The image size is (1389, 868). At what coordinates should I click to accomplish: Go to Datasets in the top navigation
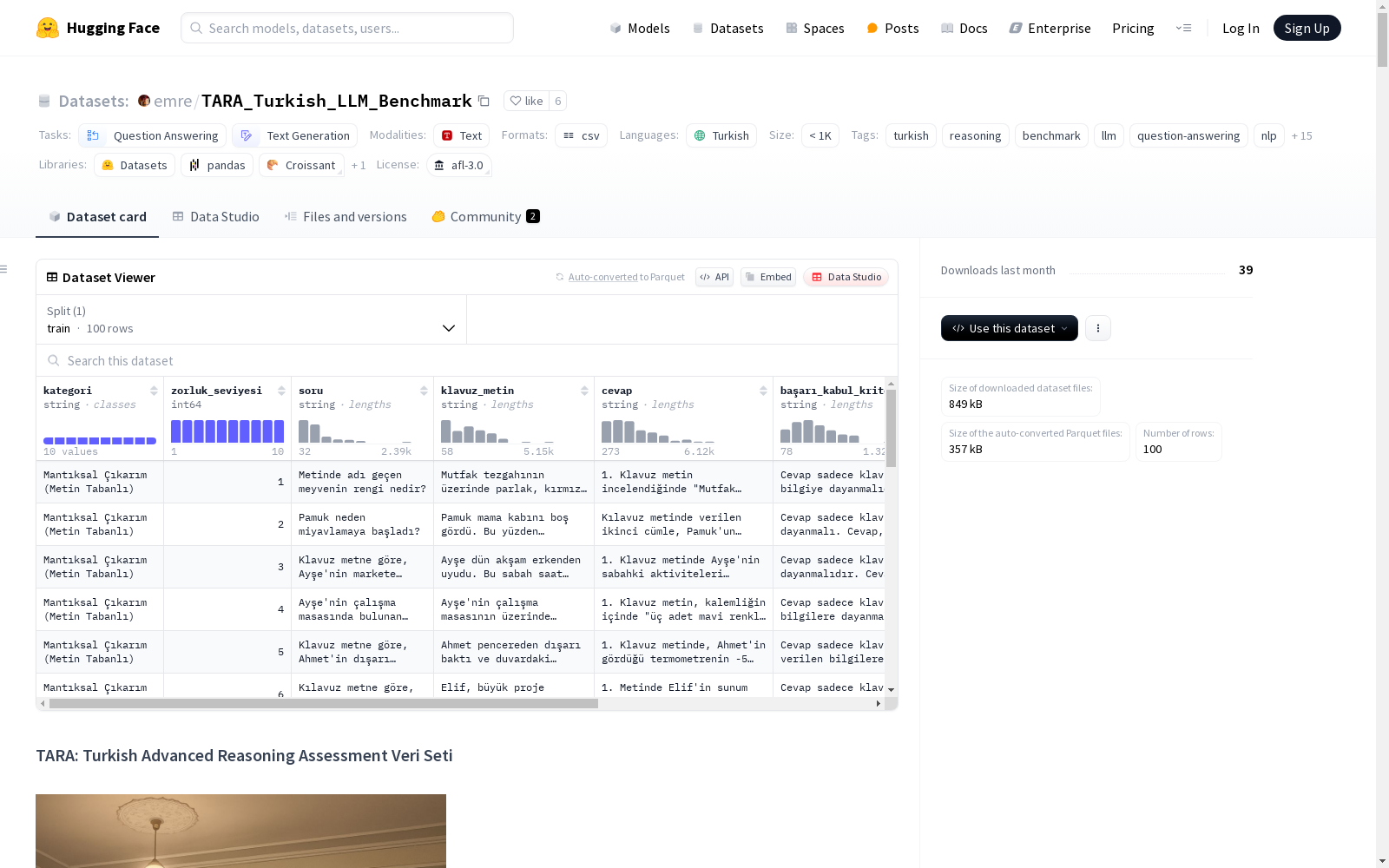tap(727, 28)
